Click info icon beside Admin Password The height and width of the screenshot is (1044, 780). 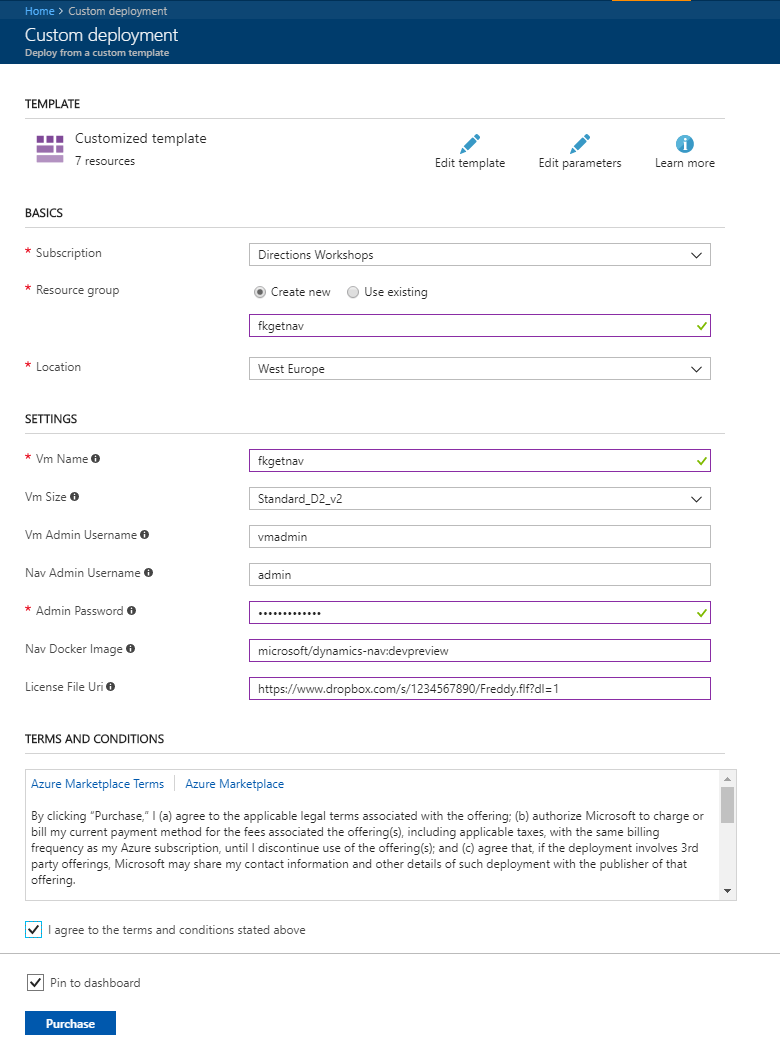pyautogui.click(x=132, y=611)
